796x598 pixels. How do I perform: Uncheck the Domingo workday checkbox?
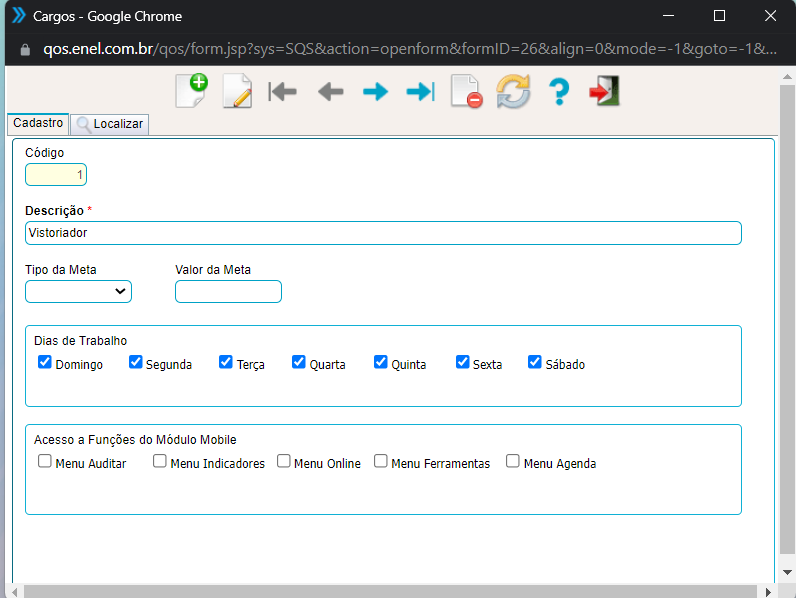click(x=45, y=362)
